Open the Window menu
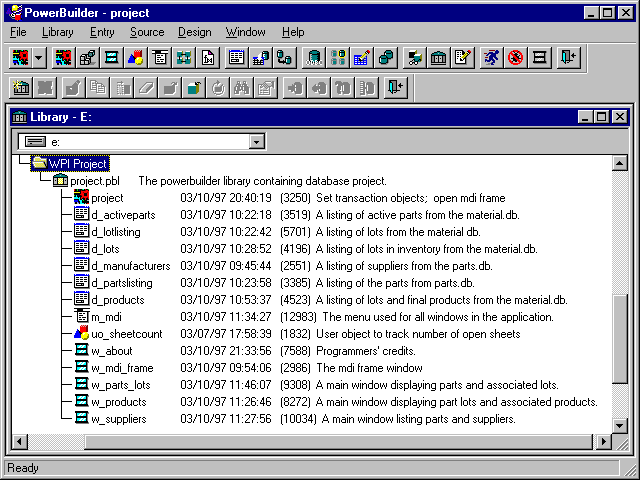Viewport: 640px width, 480px height. click(245, 32)
